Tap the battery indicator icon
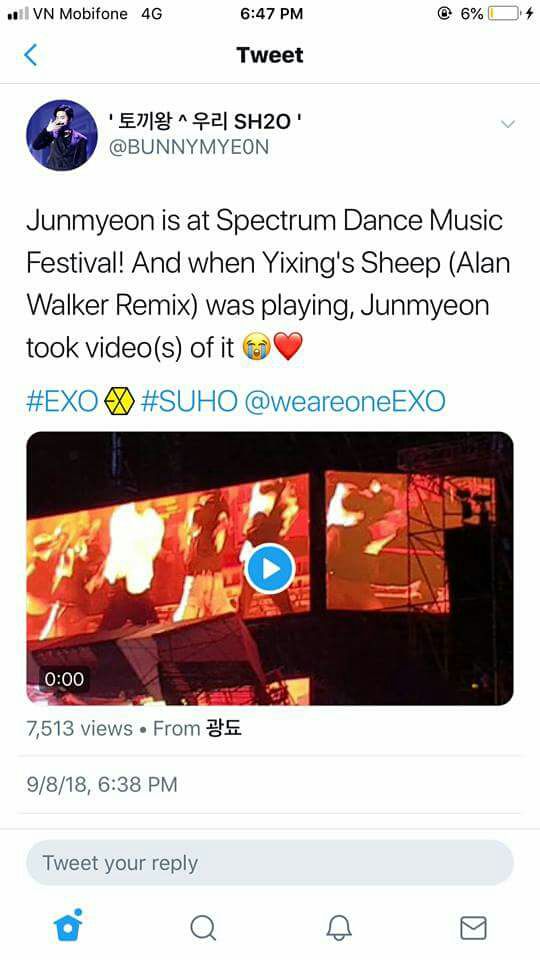This screenshot has height=960, width=540. pos(503,13)
